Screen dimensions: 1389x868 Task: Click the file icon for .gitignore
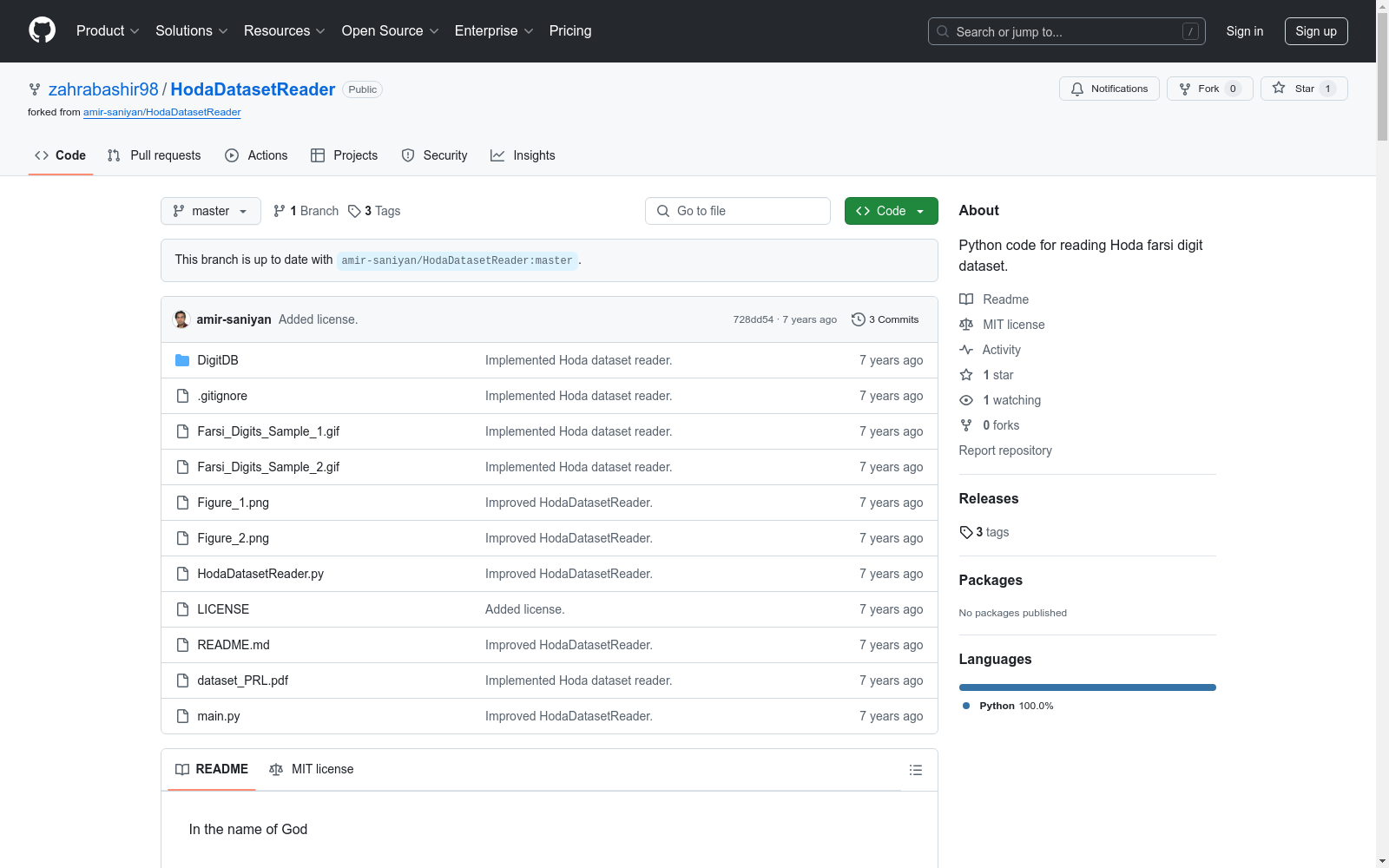[182, 396]
